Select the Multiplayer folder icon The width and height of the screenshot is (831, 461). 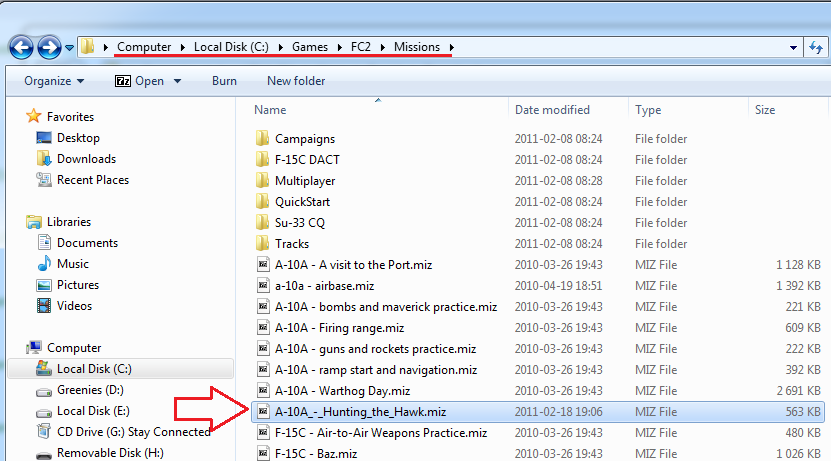point(262,180)
